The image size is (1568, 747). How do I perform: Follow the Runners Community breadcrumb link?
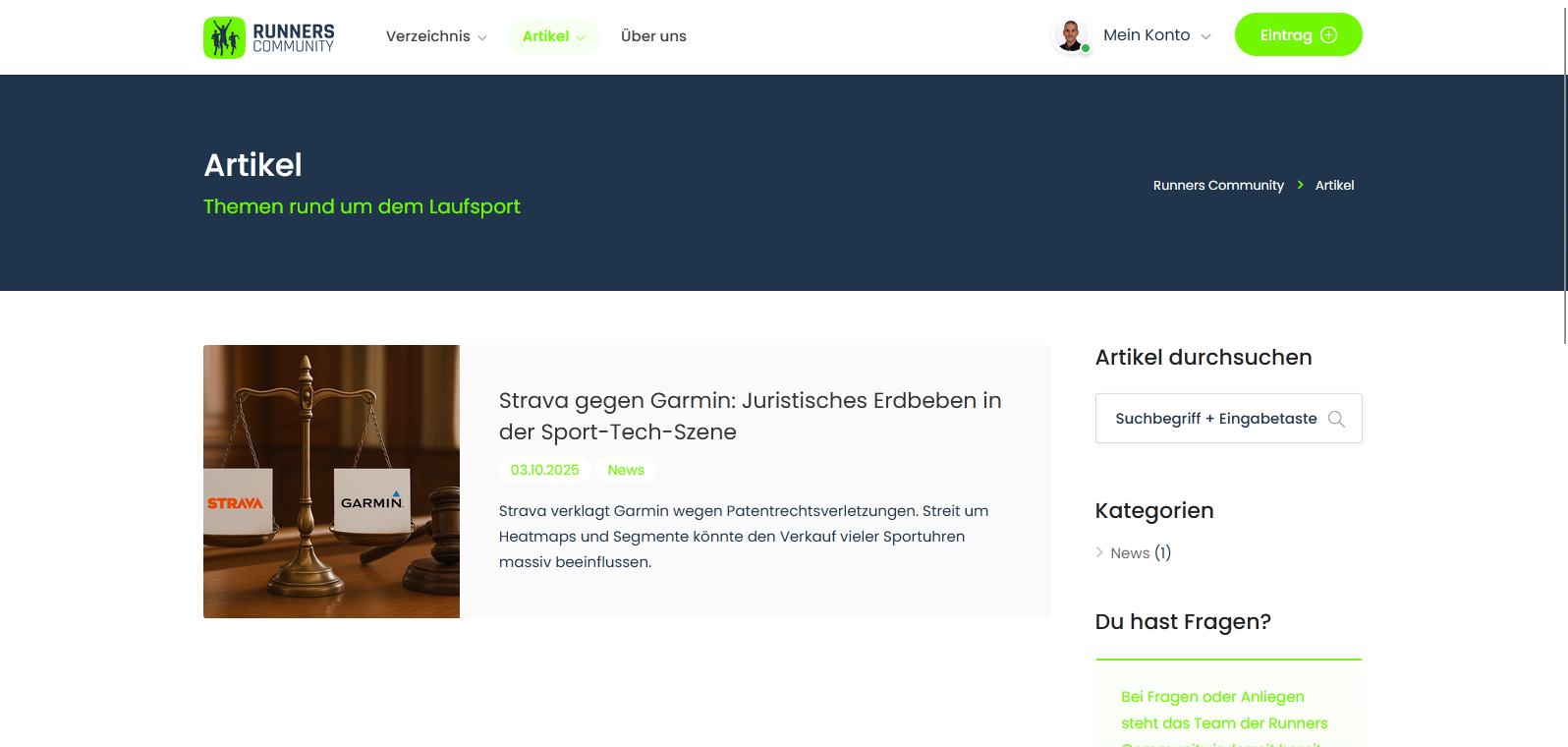coord(1218,185)
